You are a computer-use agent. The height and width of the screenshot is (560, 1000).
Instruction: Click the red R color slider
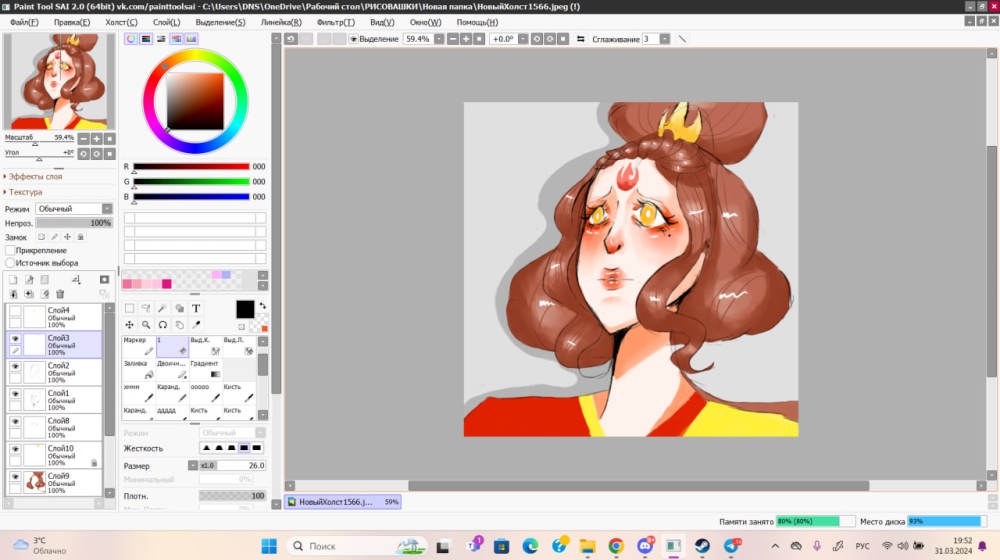point(191,166)
